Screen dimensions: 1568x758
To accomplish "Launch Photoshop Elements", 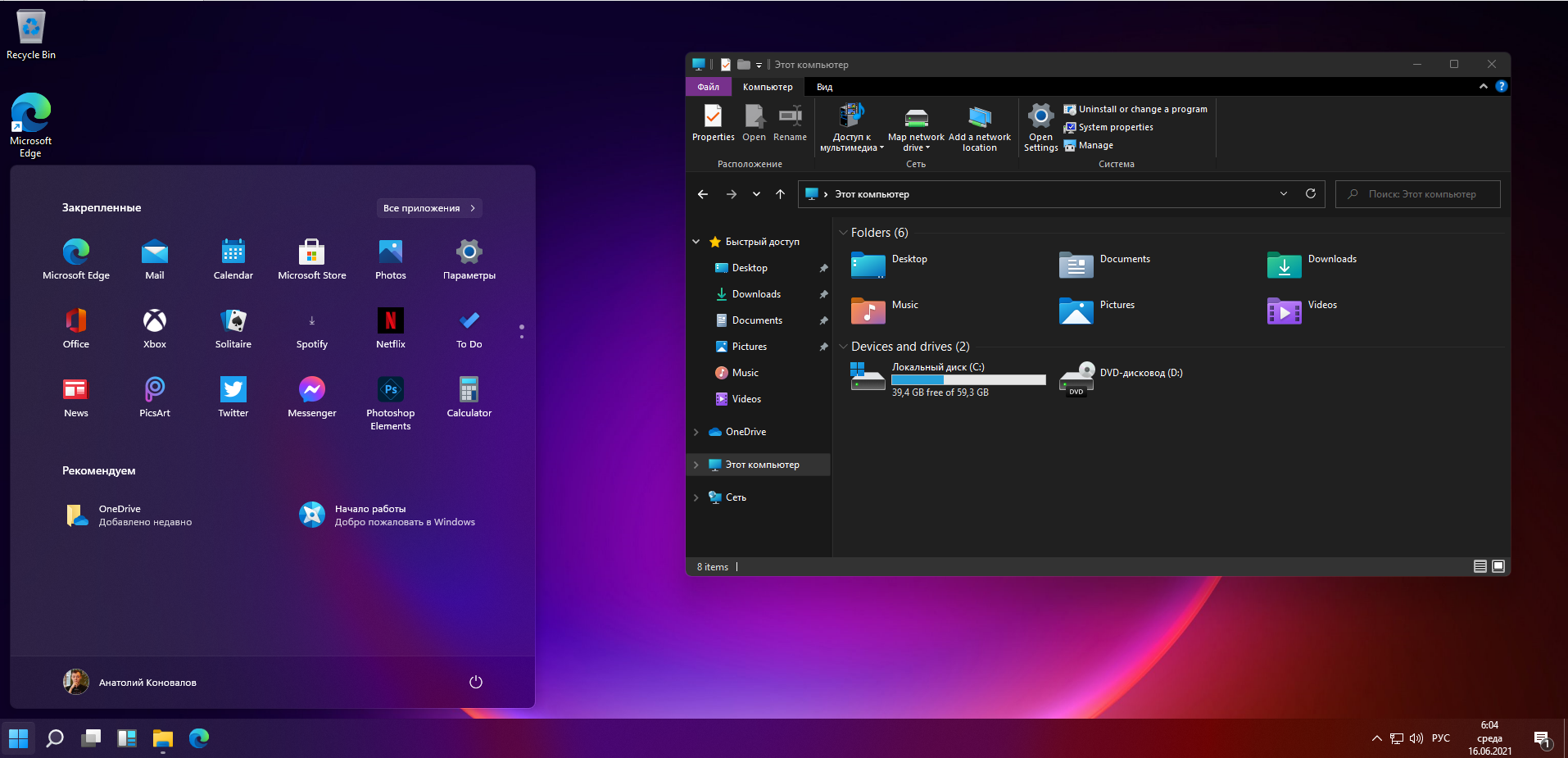I will [391, 403].
